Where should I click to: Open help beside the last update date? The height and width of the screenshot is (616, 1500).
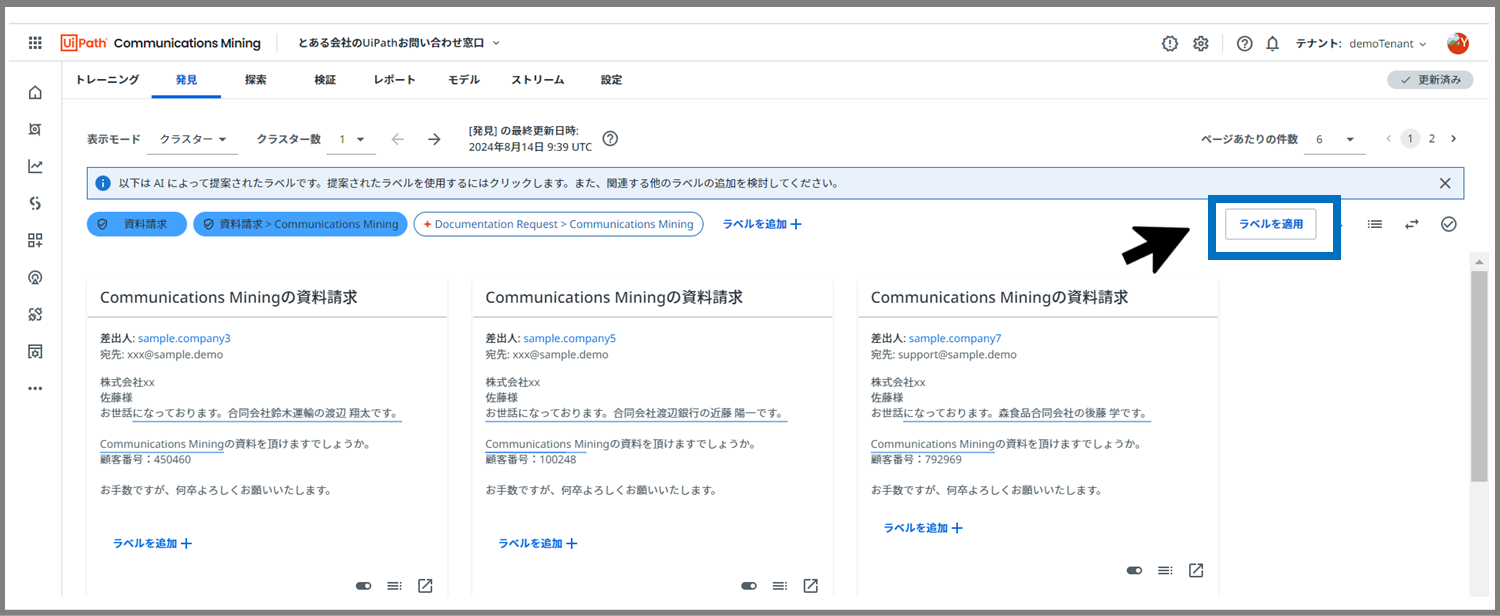point(610,139)
